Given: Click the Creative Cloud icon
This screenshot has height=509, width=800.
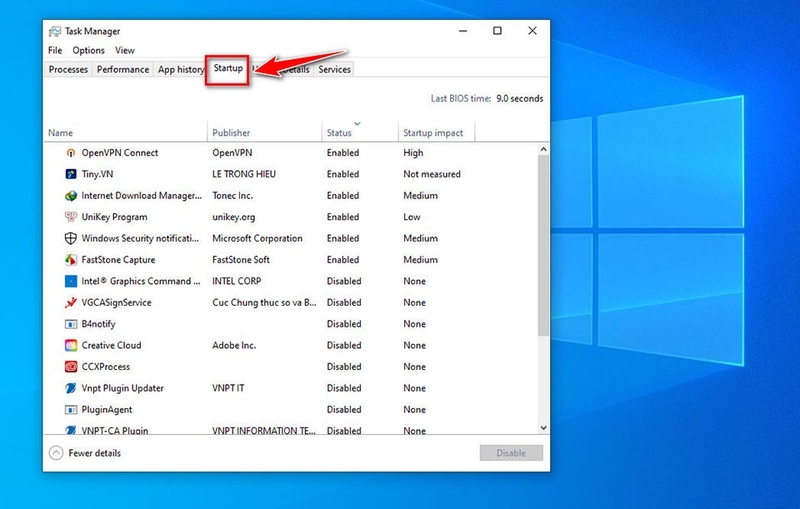Looking at the screenshot, I should [x=71, y=345].
